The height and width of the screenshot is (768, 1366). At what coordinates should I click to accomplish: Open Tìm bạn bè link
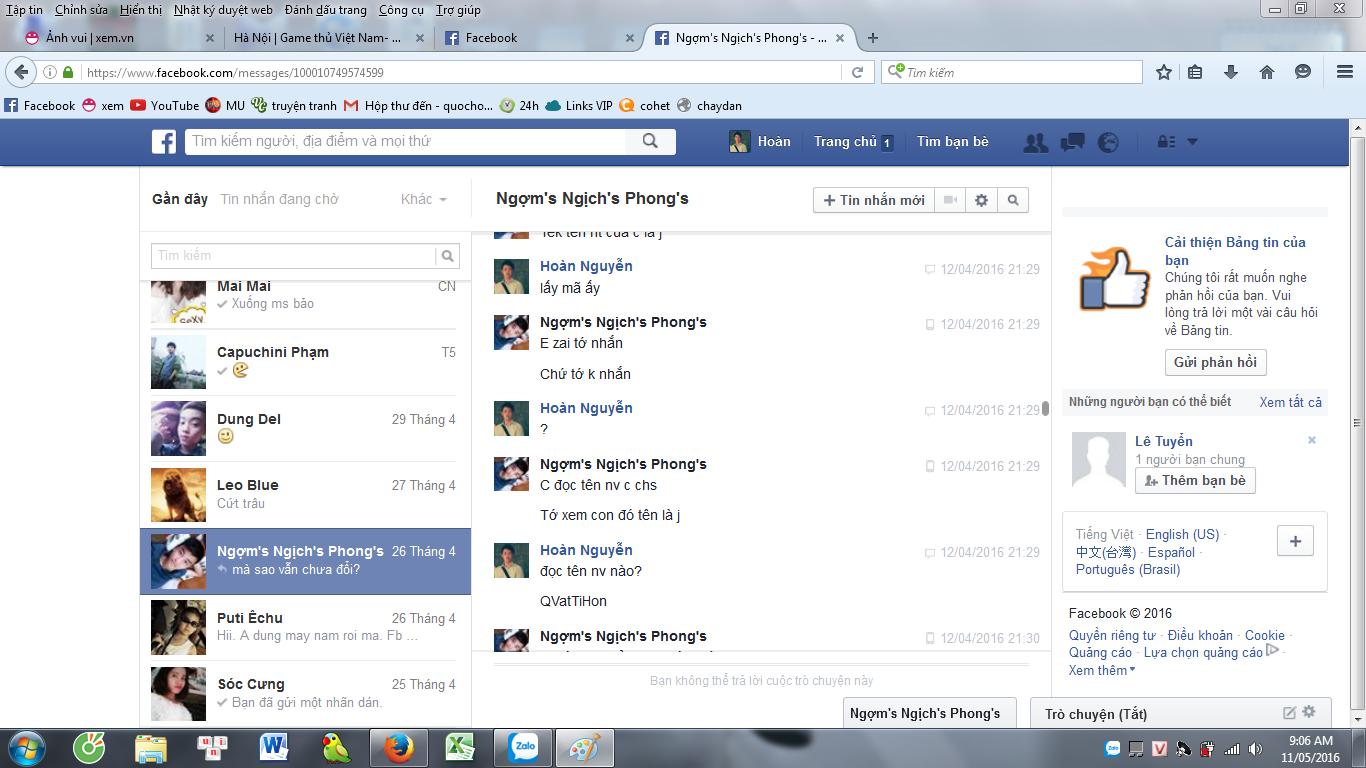pyautogui.click(x=952, y=142)
